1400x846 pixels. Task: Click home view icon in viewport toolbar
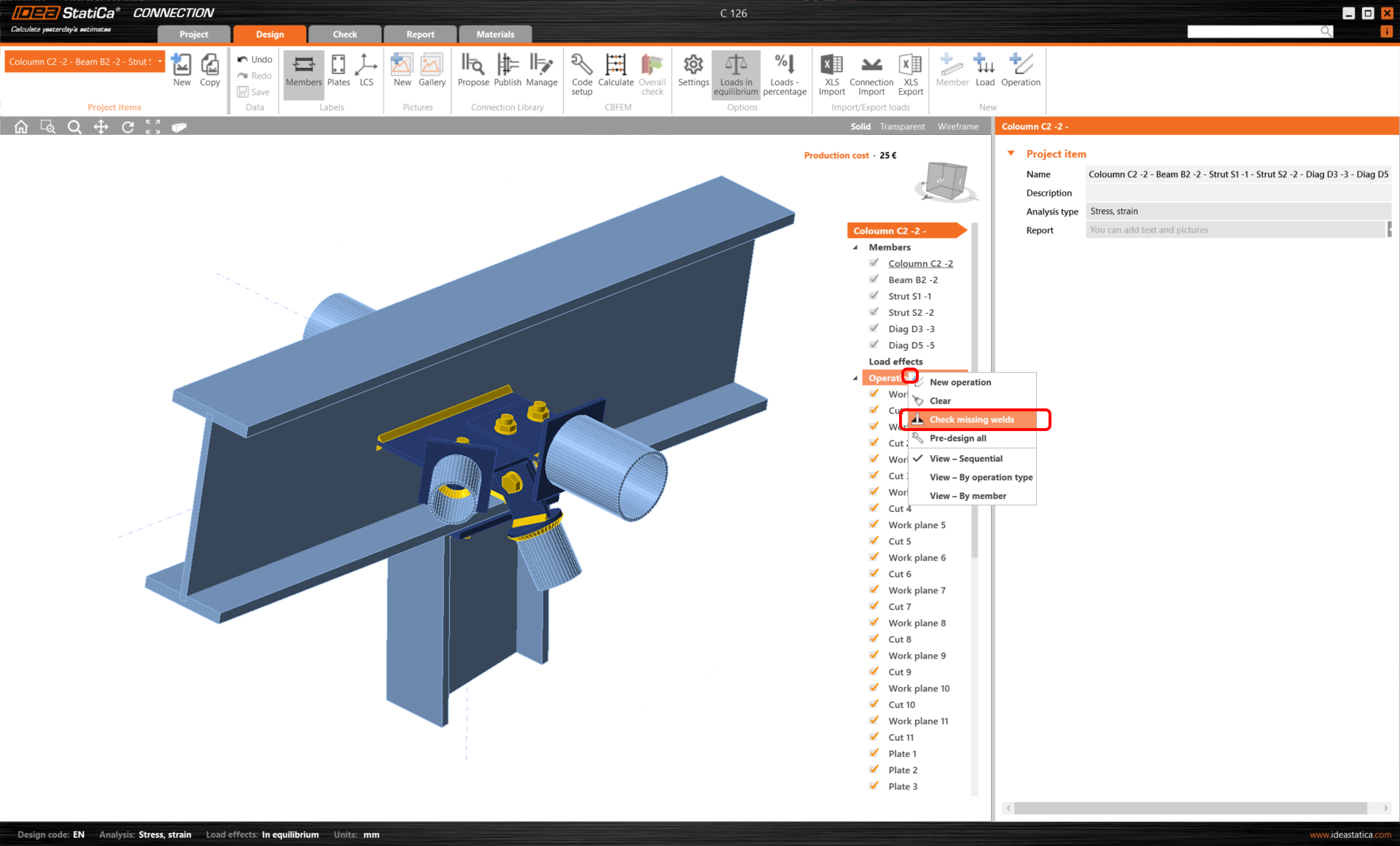(21, 127)
